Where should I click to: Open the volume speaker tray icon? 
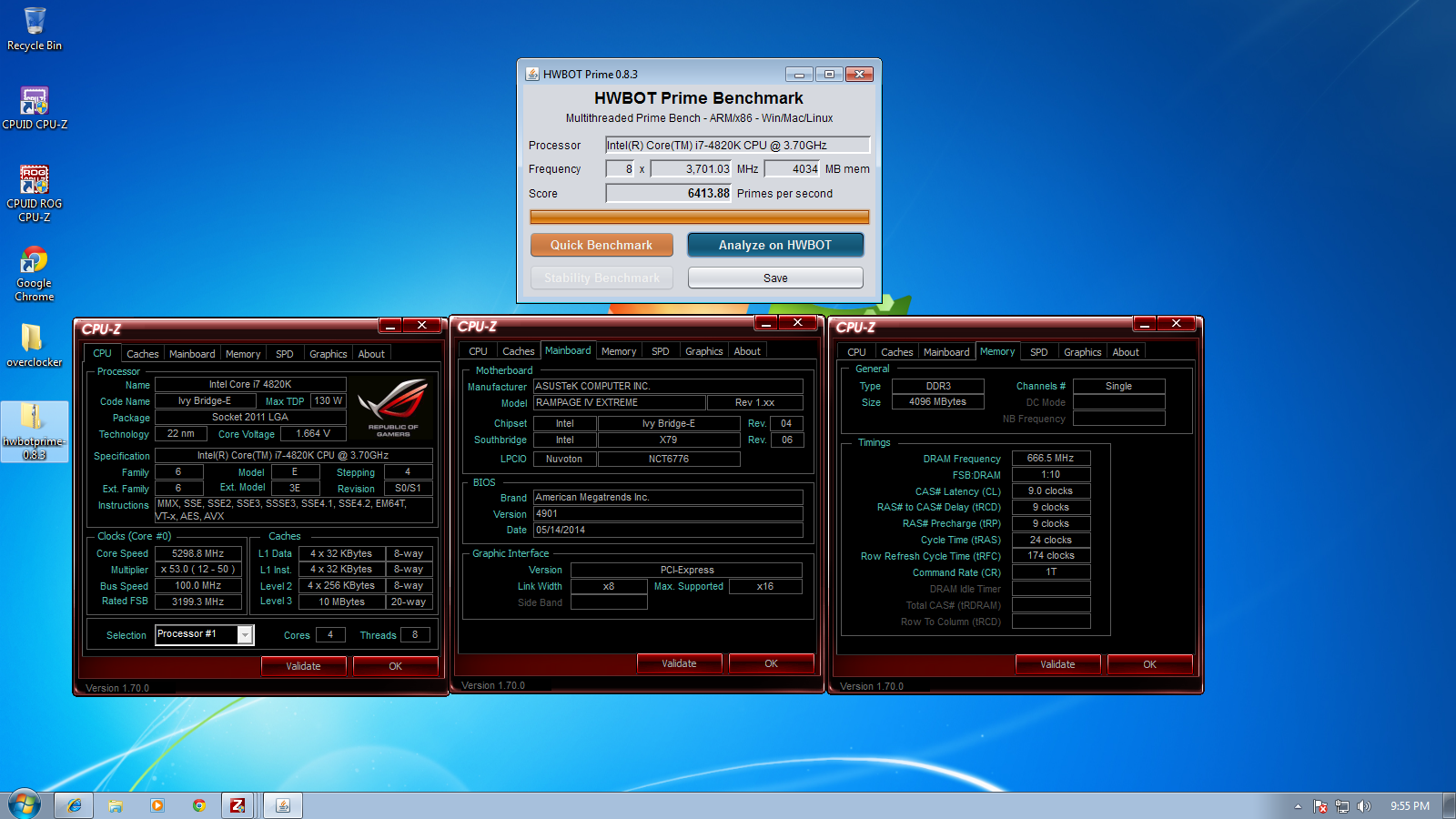(x=1363, y=806)
